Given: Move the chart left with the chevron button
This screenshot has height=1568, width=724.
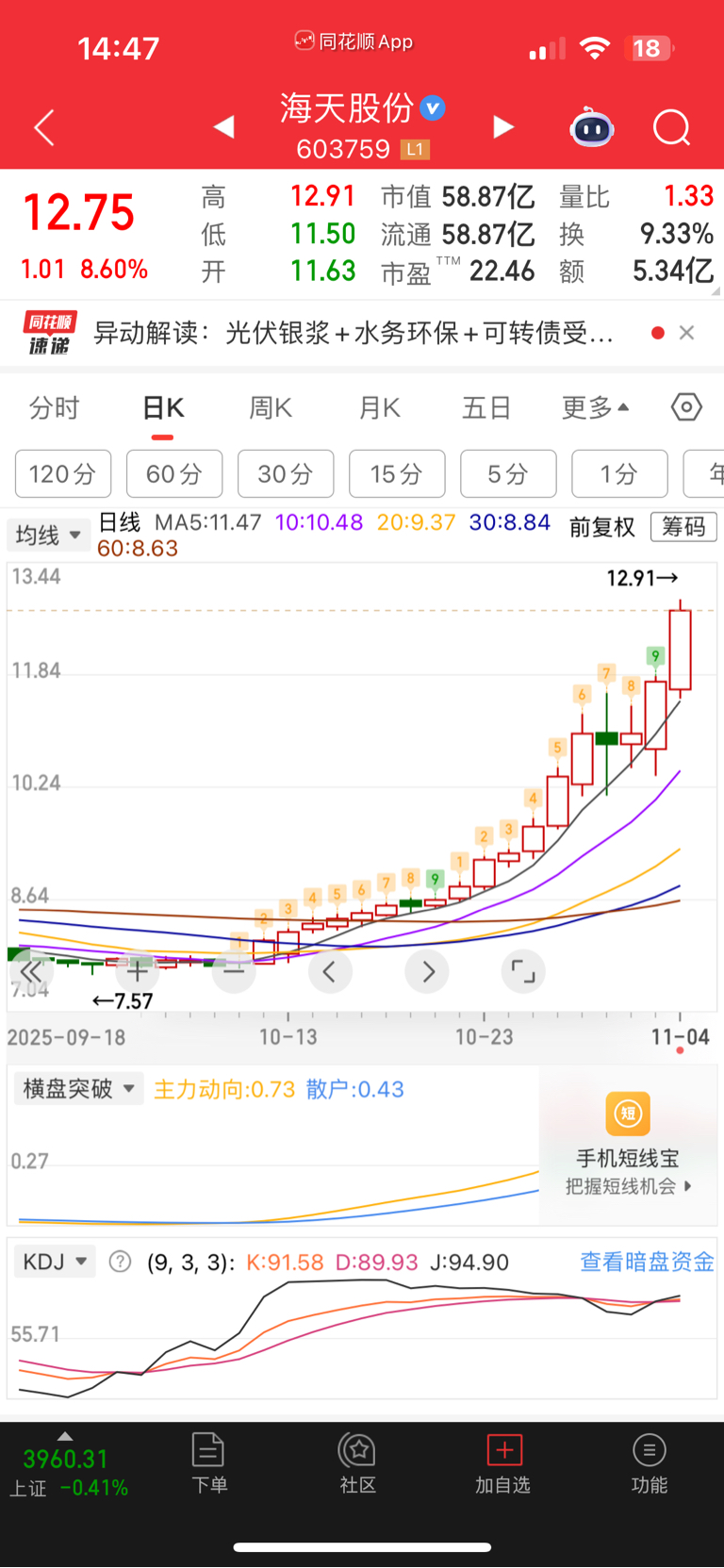Looking at the screenshot, I should [x=330, y=971].
